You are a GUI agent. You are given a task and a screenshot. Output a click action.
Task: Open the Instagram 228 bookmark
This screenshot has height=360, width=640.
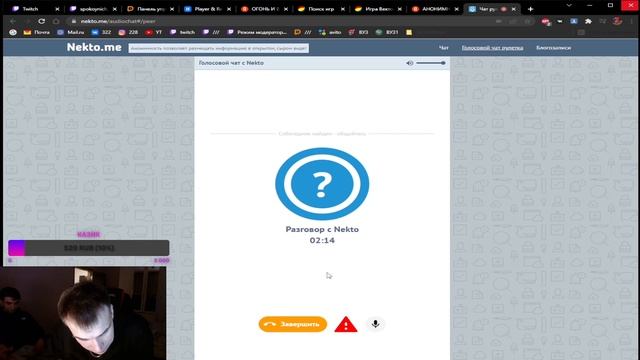tap(129, 32)
